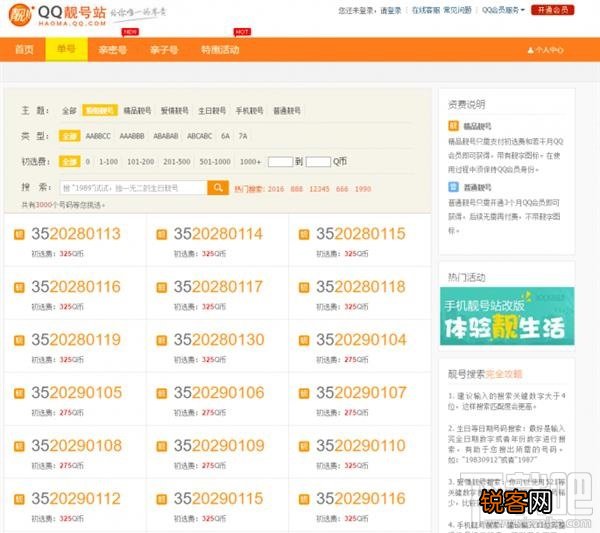Click hot search term 2016
Image resolution: width=600 pixels, height=533 pixels.
tap(276, 189)
